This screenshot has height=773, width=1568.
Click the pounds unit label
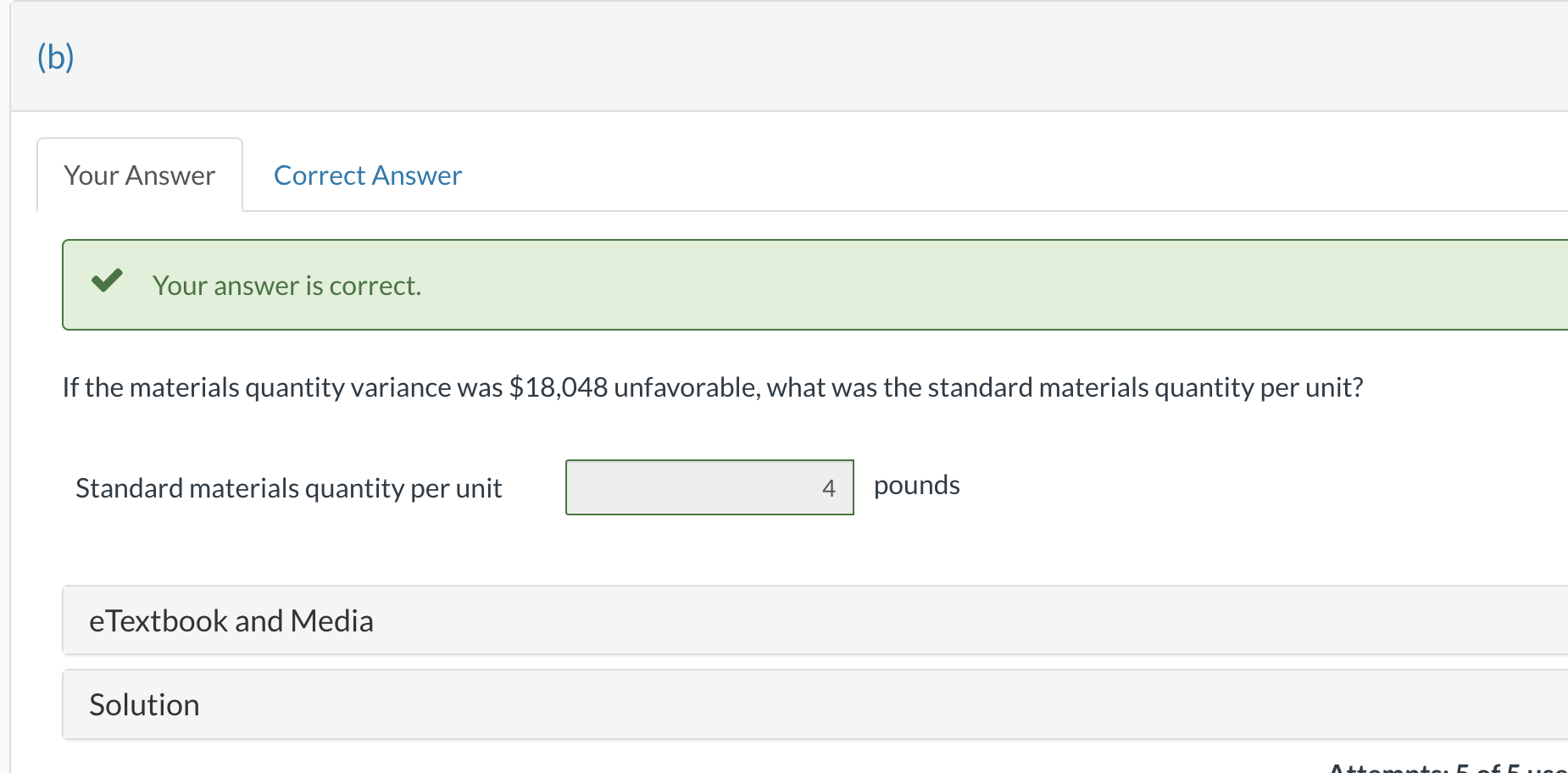916,485
